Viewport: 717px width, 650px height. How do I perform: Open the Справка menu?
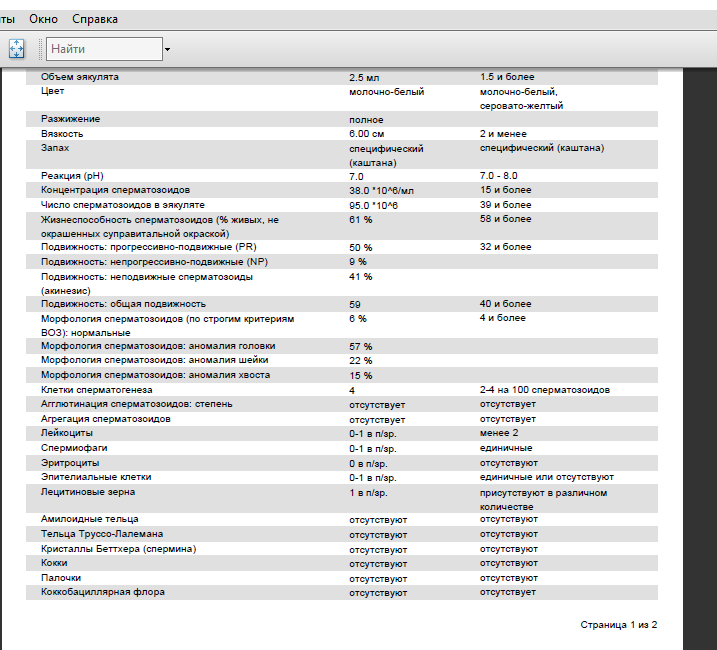(x=95, y=19)
